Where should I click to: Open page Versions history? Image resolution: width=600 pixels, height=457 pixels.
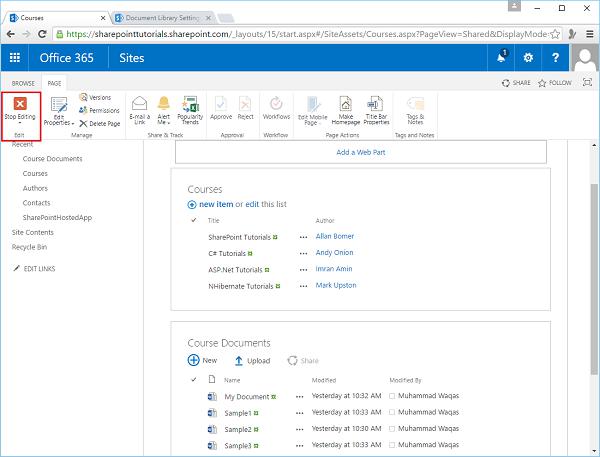[95, 98]
